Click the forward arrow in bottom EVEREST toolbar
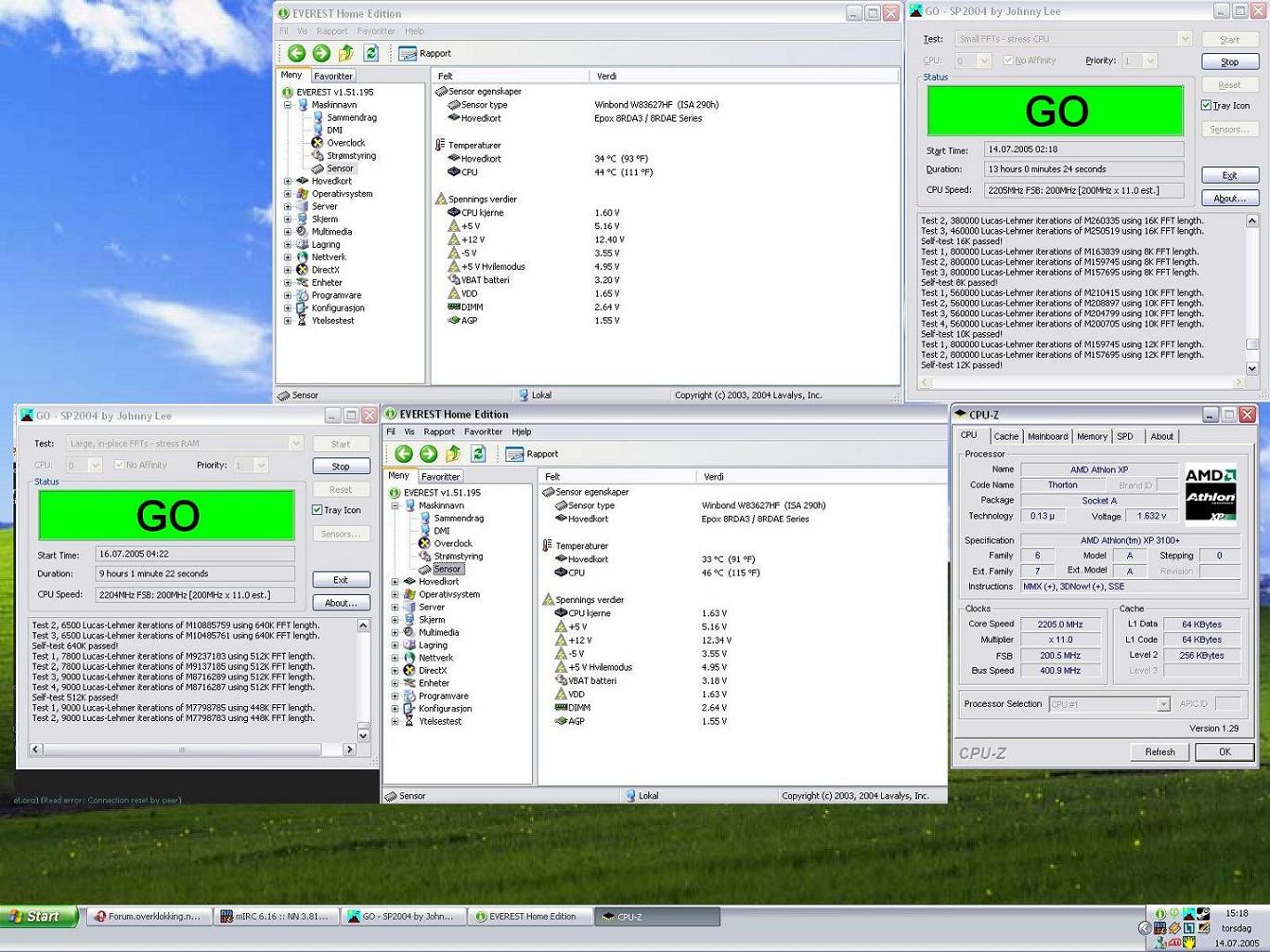 (x=429, y=454)
